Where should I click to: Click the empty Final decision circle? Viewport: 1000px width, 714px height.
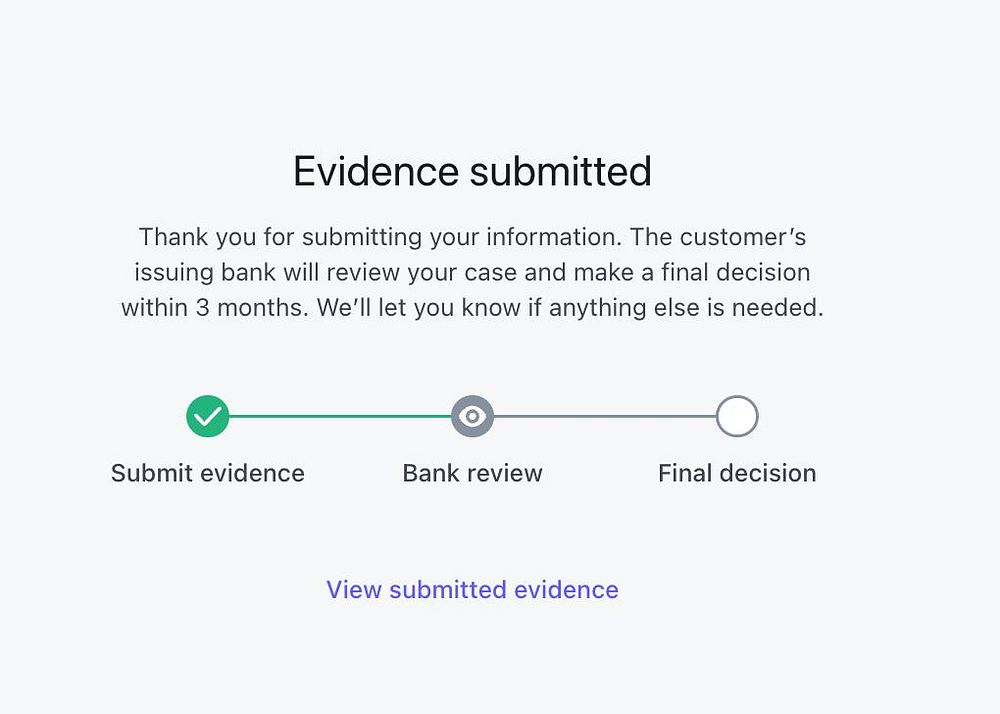[737, 416]
